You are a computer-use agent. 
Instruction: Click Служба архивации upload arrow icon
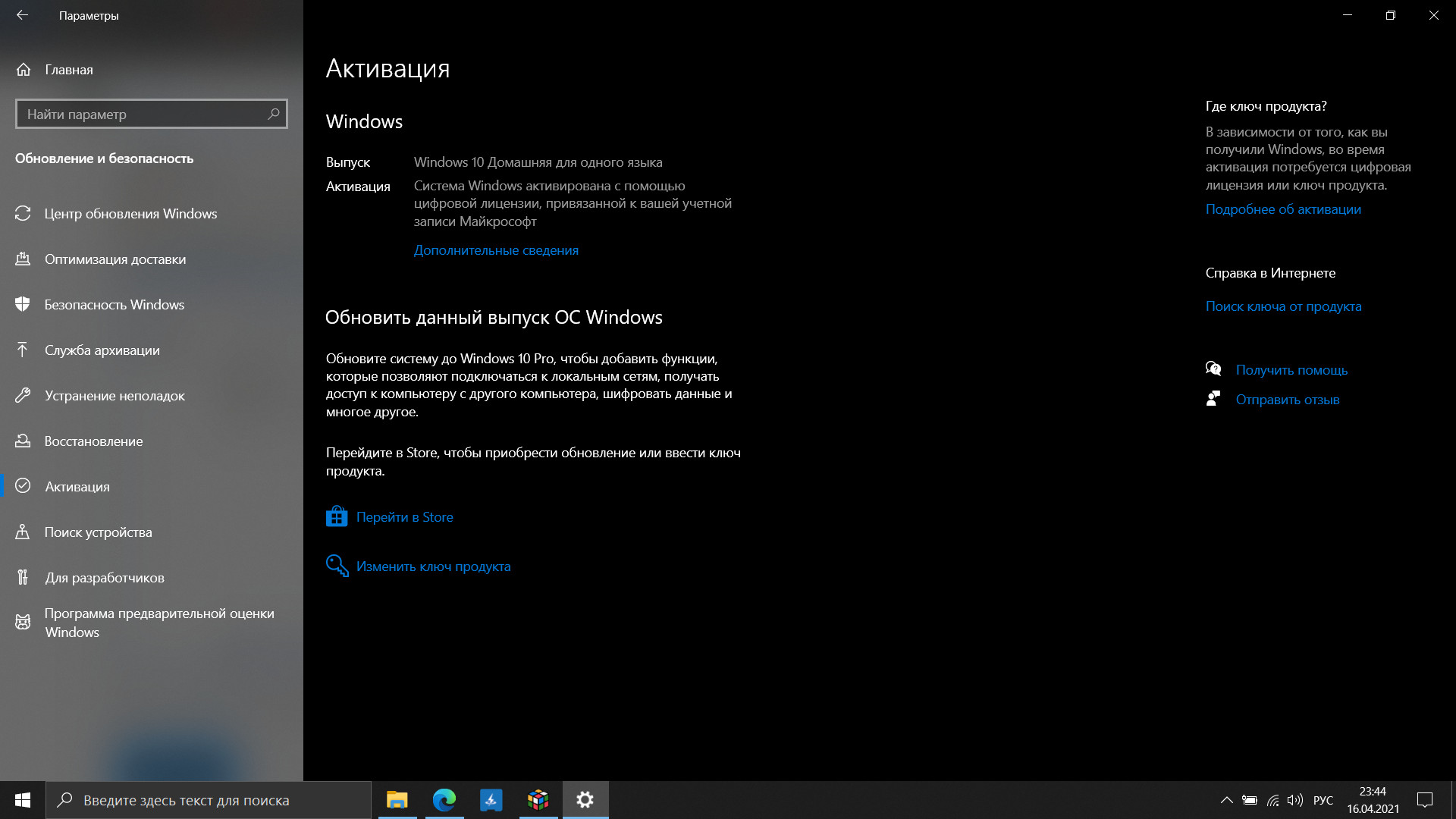pos(23,350)
